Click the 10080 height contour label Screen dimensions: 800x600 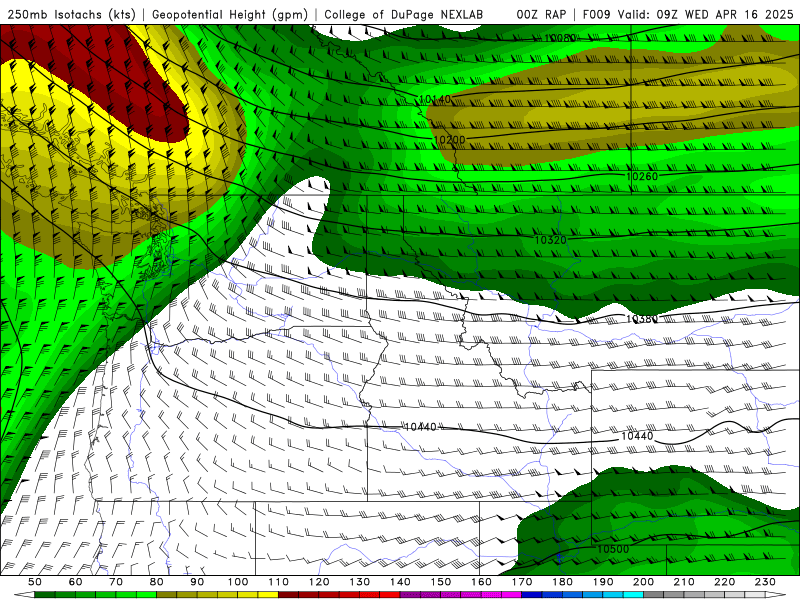[x=560, y=38]
